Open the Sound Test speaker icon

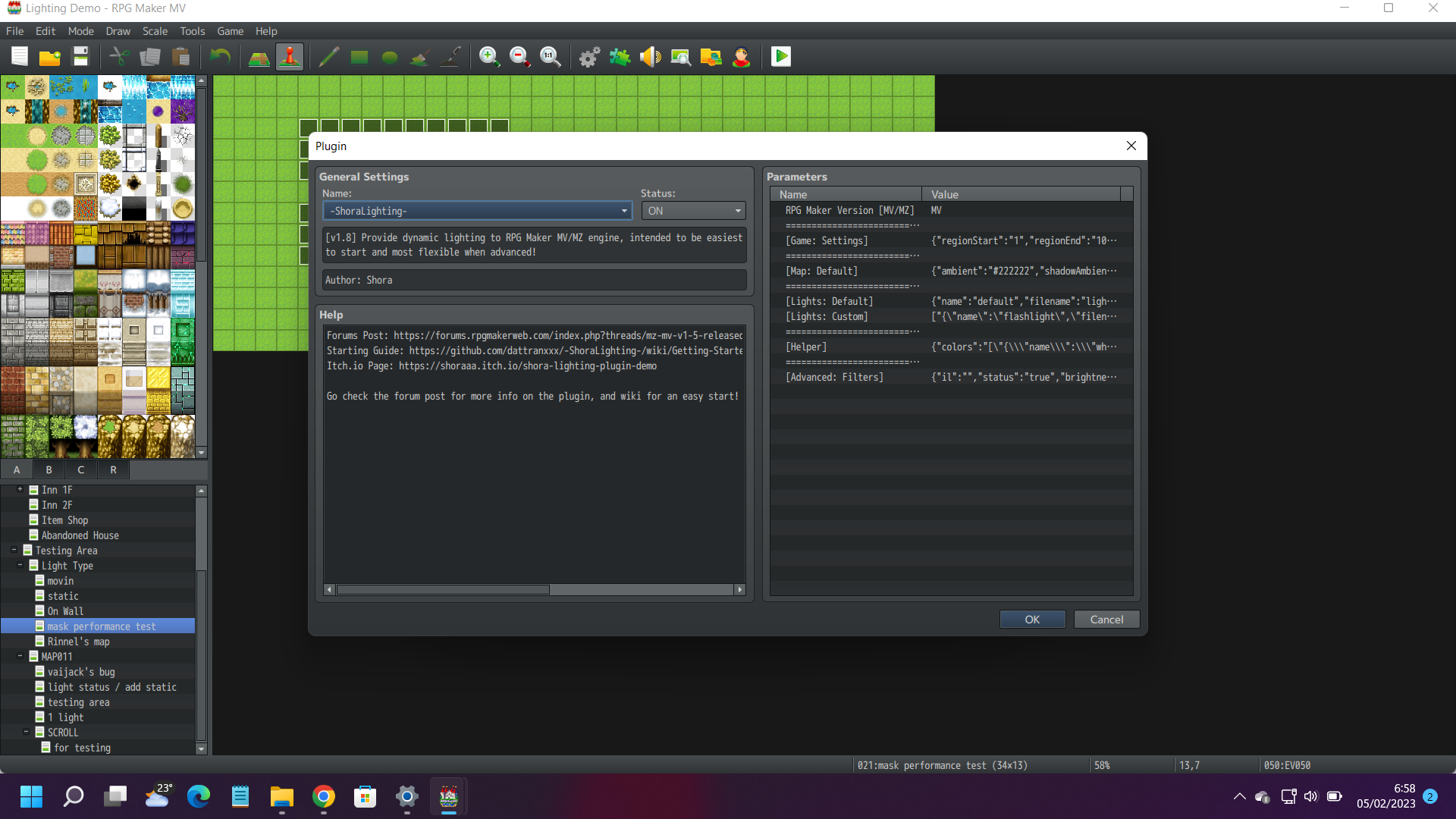651,57
